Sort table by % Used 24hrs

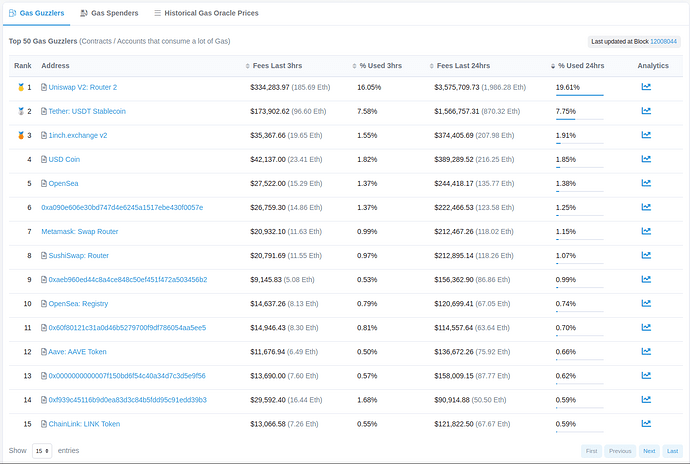[578, 66]
